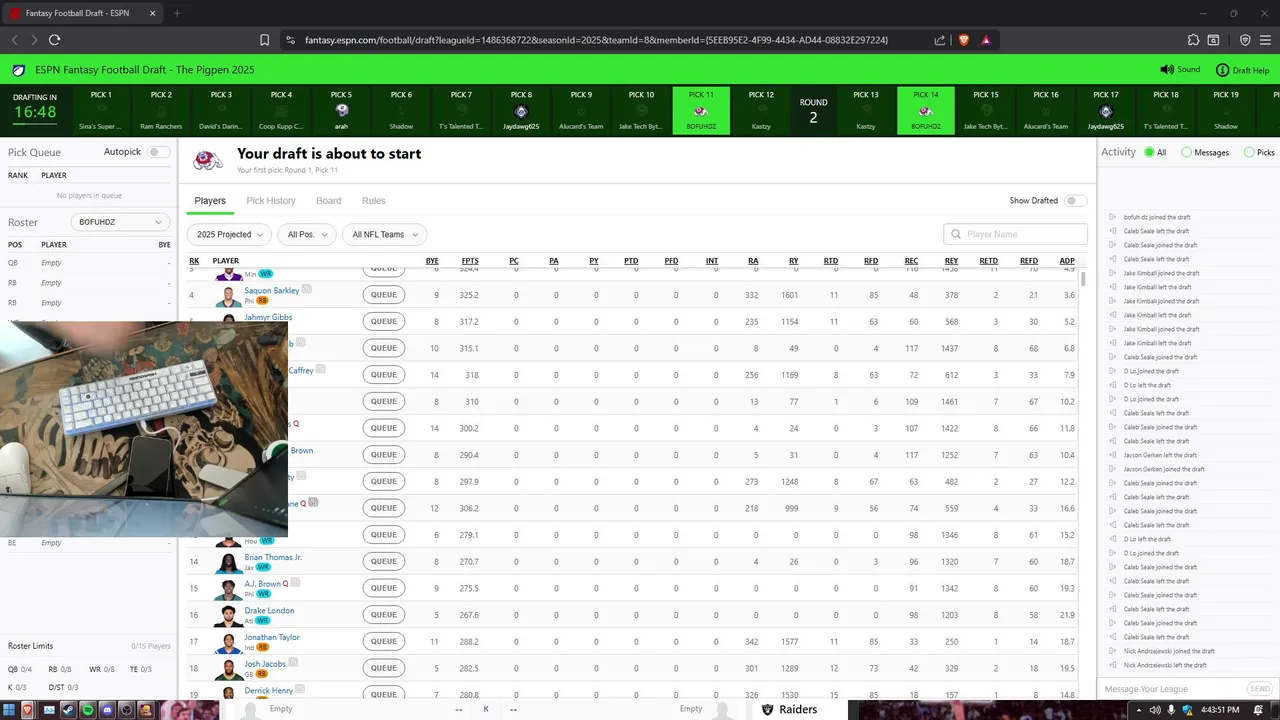Click 'Nick Andrzejewski joined the draft' activity entry
Image resolution: width=1280 pixels, height=720 pixels.
pyautogui.click(x=1169, y=651)
